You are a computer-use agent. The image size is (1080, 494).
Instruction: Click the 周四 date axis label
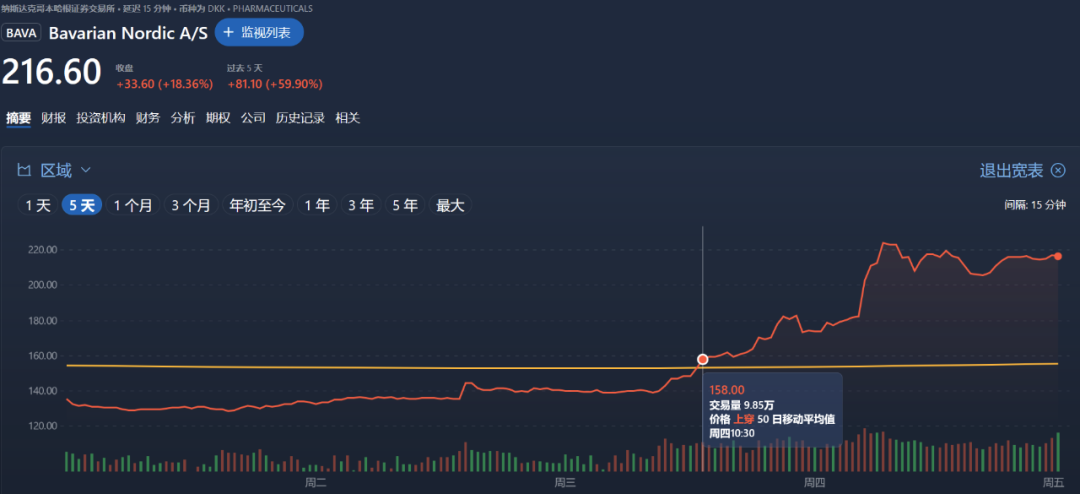pos(815,482)
